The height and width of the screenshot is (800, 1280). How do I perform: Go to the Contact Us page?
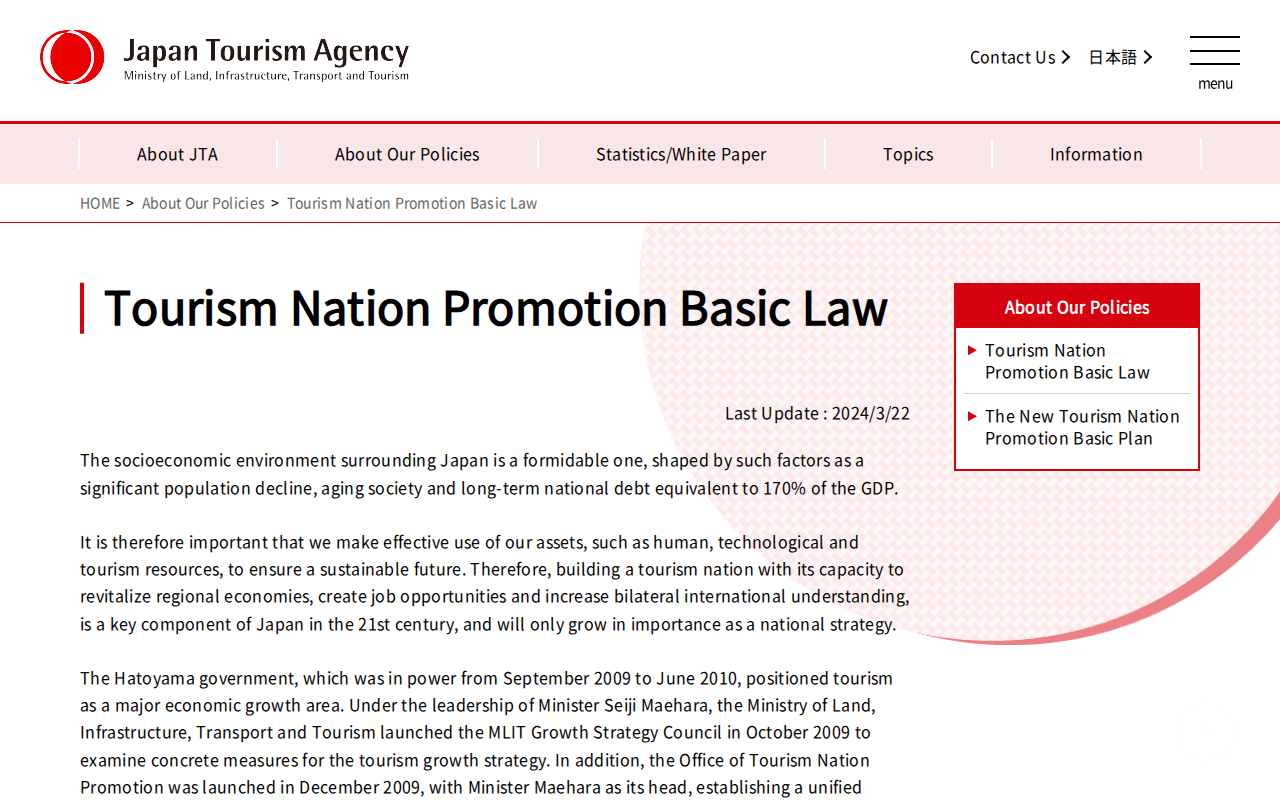click(x=1012, y=57)
